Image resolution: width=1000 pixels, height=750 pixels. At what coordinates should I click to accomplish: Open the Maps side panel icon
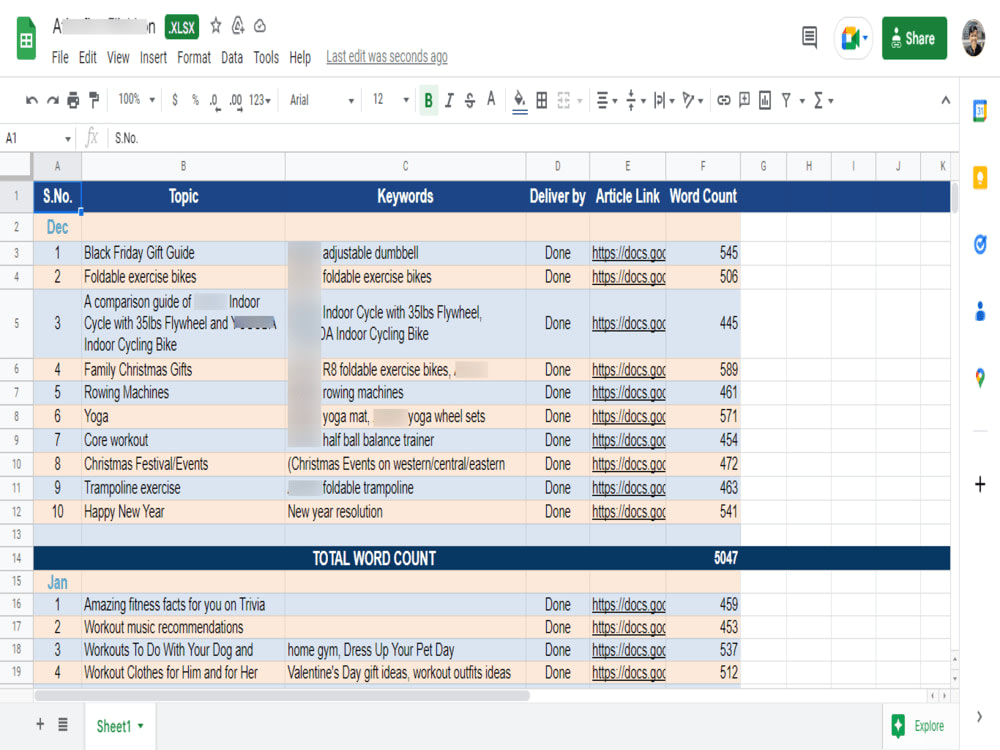point(980,378)
